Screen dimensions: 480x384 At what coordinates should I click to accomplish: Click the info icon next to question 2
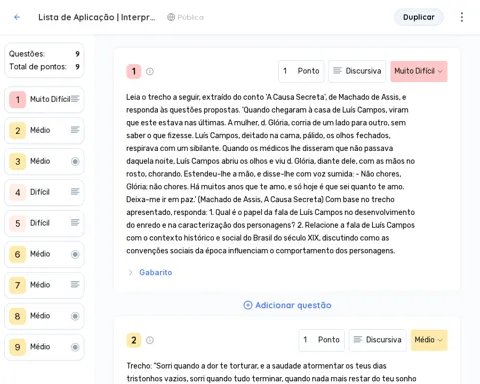tap(150, 340)
